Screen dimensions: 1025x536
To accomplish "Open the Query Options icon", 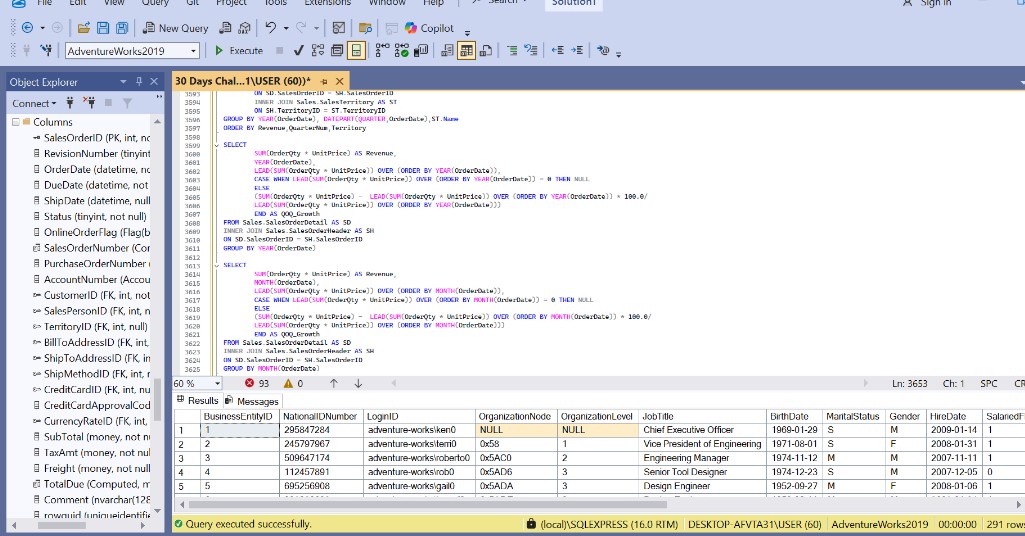I will (337, 50).
